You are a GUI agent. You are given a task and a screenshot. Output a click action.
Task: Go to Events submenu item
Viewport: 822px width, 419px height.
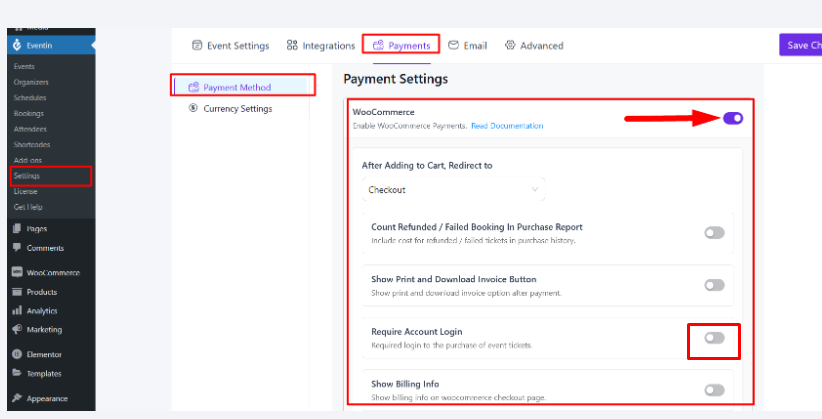(24, 66)
